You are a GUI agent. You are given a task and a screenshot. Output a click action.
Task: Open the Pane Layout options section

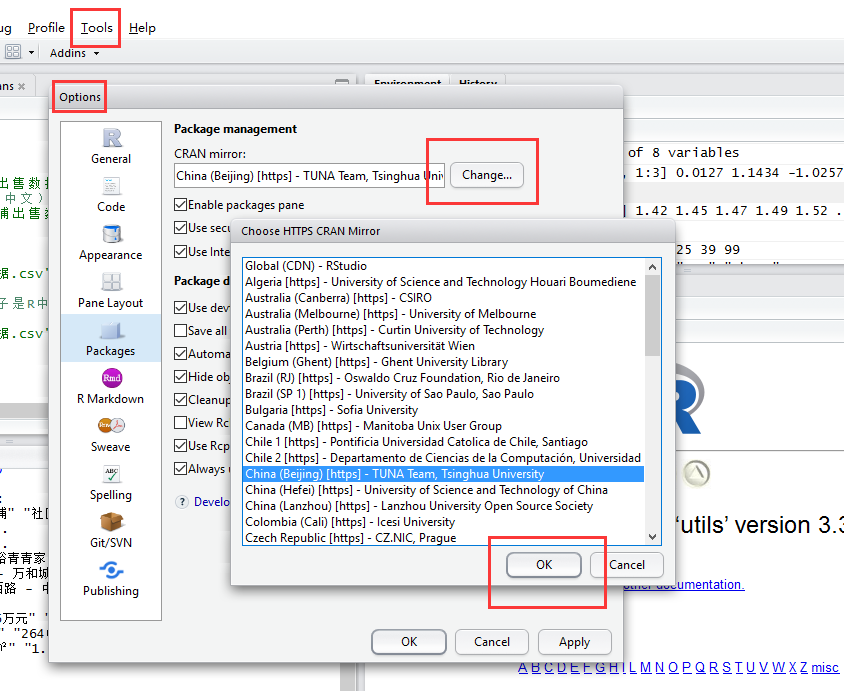click(111, 290)
